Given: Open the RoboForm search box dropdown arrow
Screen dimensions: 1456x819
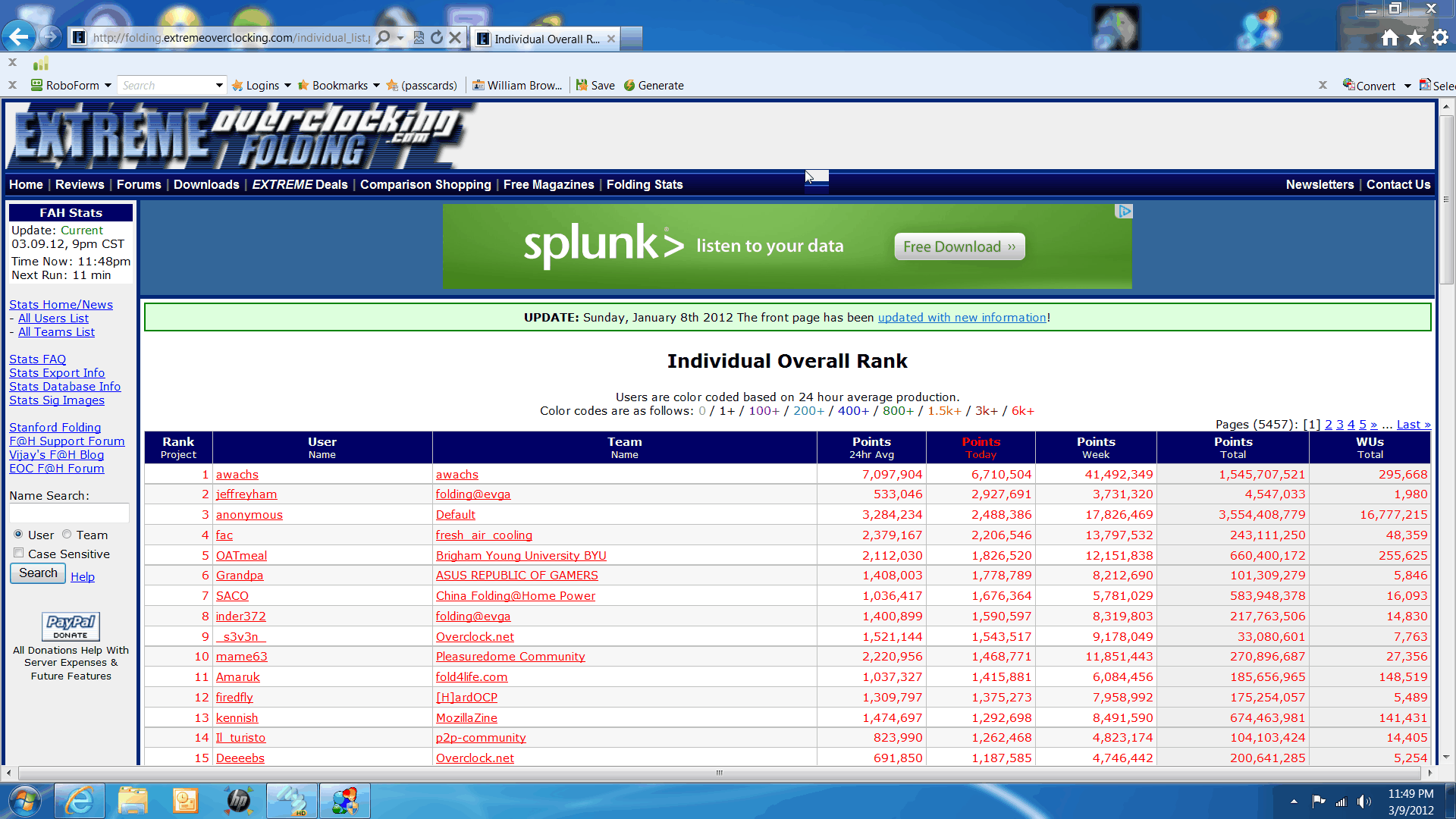Looking at the screenshot, I should (219, 86).
